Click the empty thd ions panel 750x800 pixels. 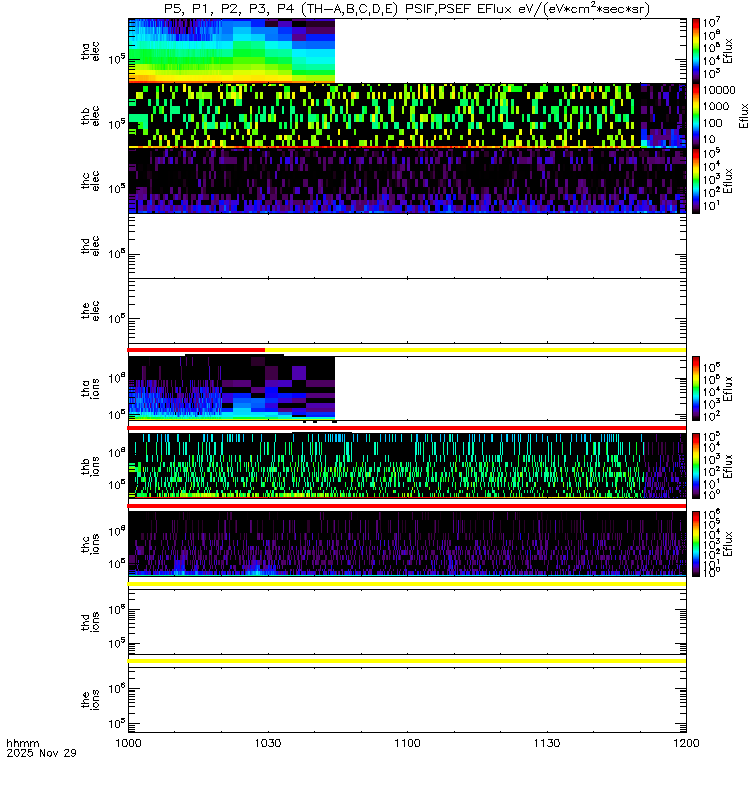407,622
